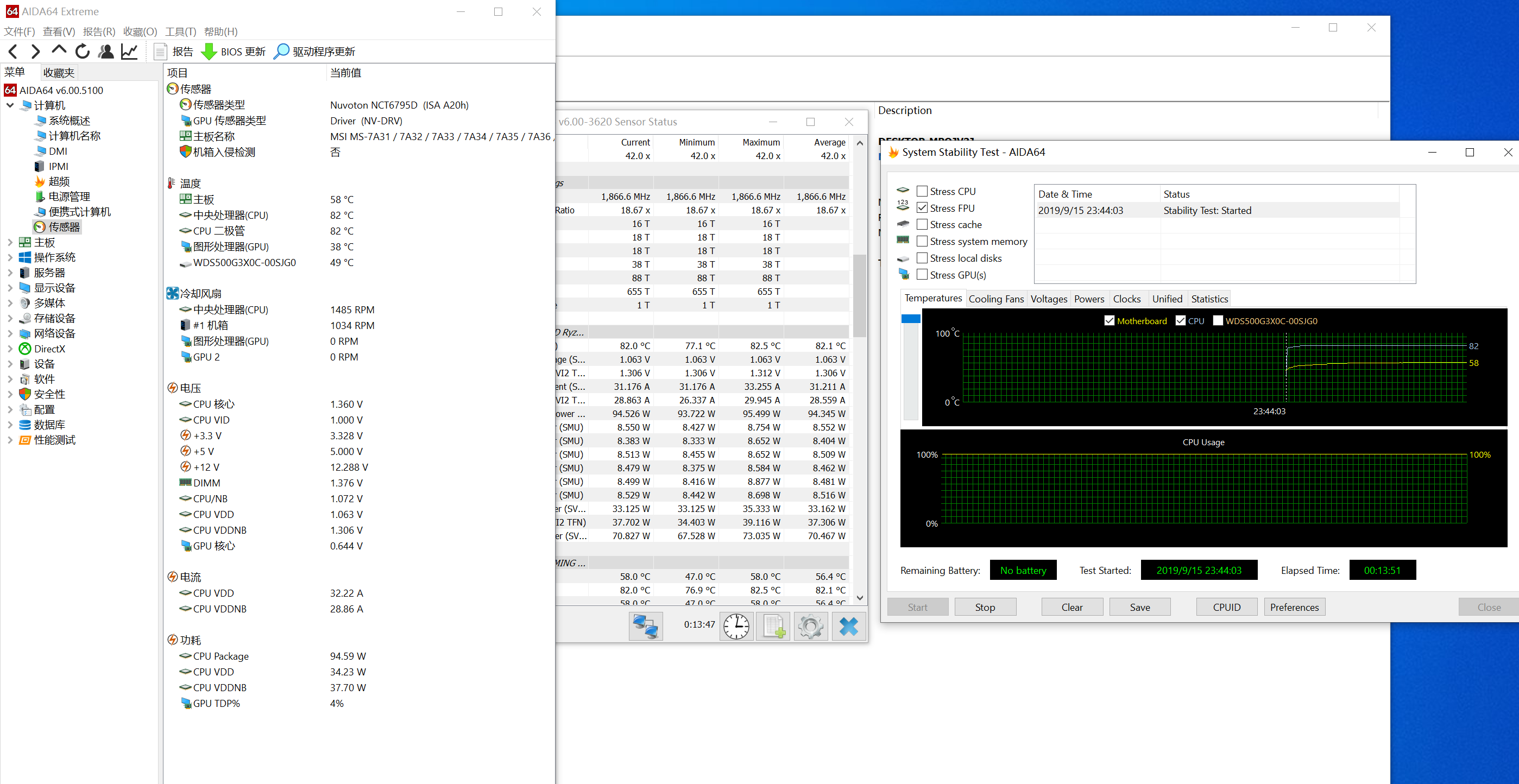This screenshot has width=1519, height=784.
Task: Click the Back arrow in the AIDA64 toolbar
Action: [x=13, y=52]
